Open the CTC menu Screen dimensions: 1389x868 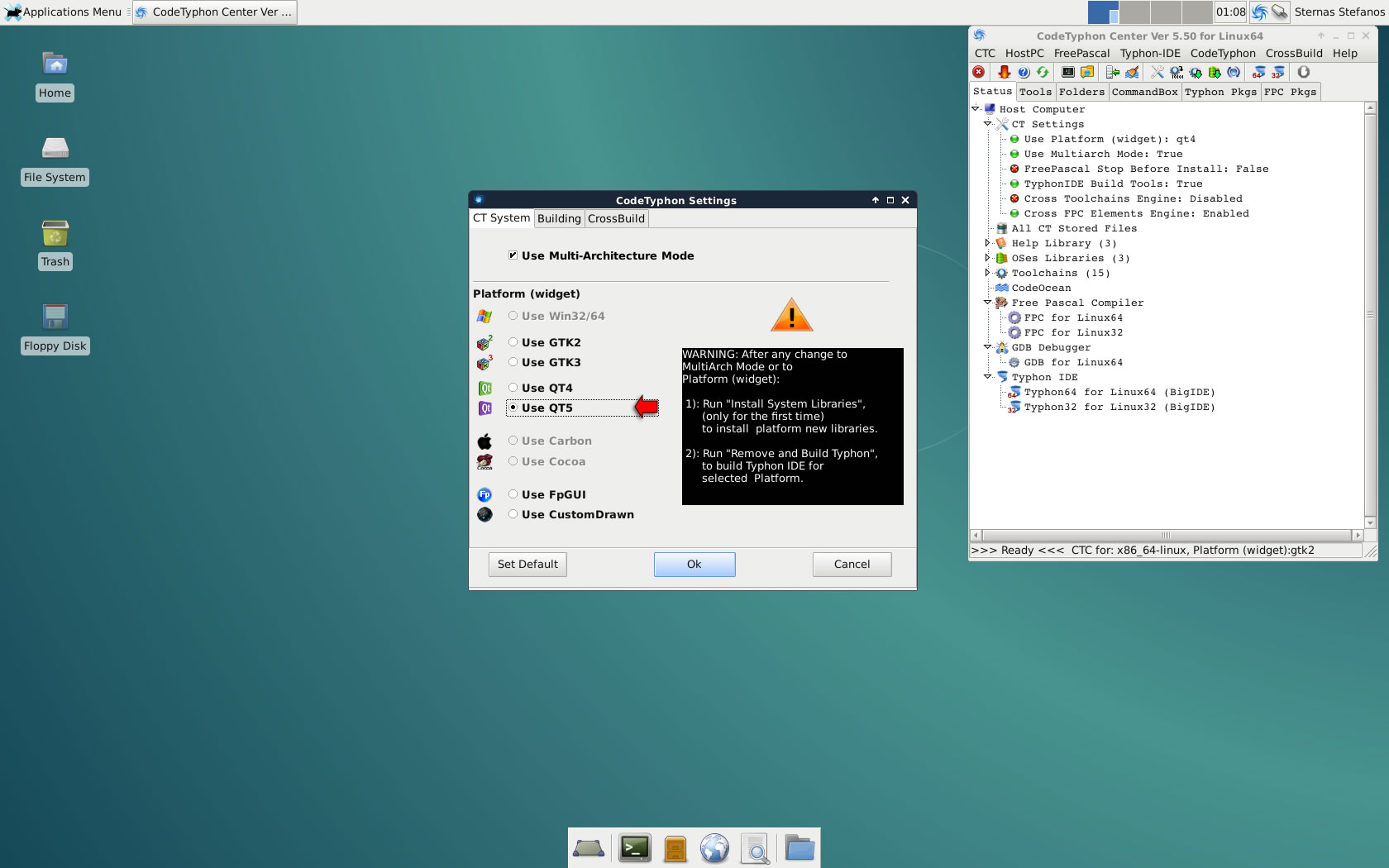pos(985,53)
